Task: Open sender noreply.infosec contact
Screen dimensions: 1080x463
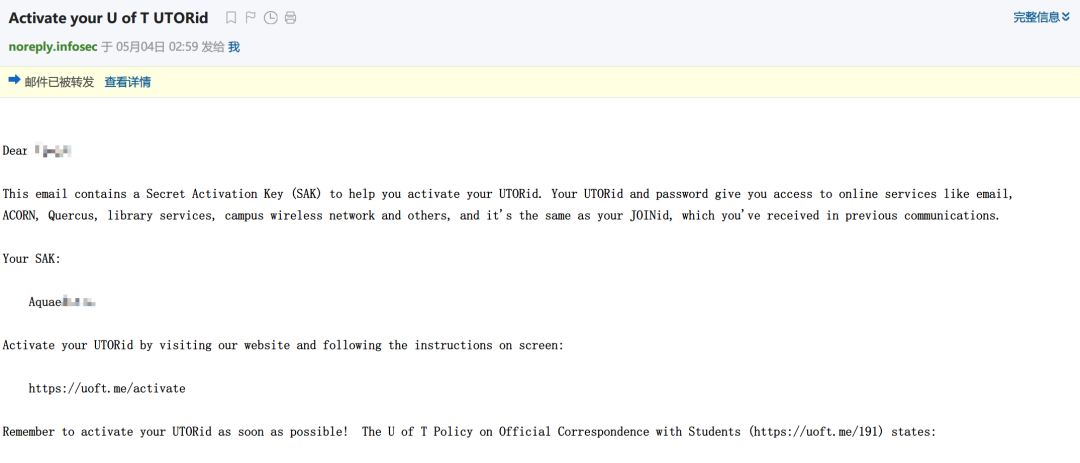Action: (53, 47)
